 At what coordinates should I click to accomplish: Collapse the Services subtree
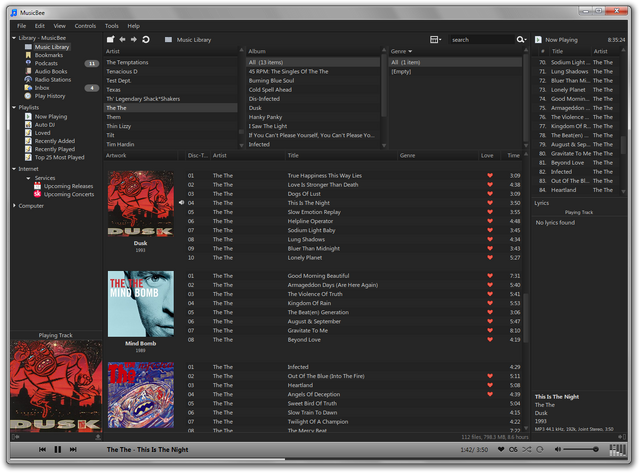point(28,178)
